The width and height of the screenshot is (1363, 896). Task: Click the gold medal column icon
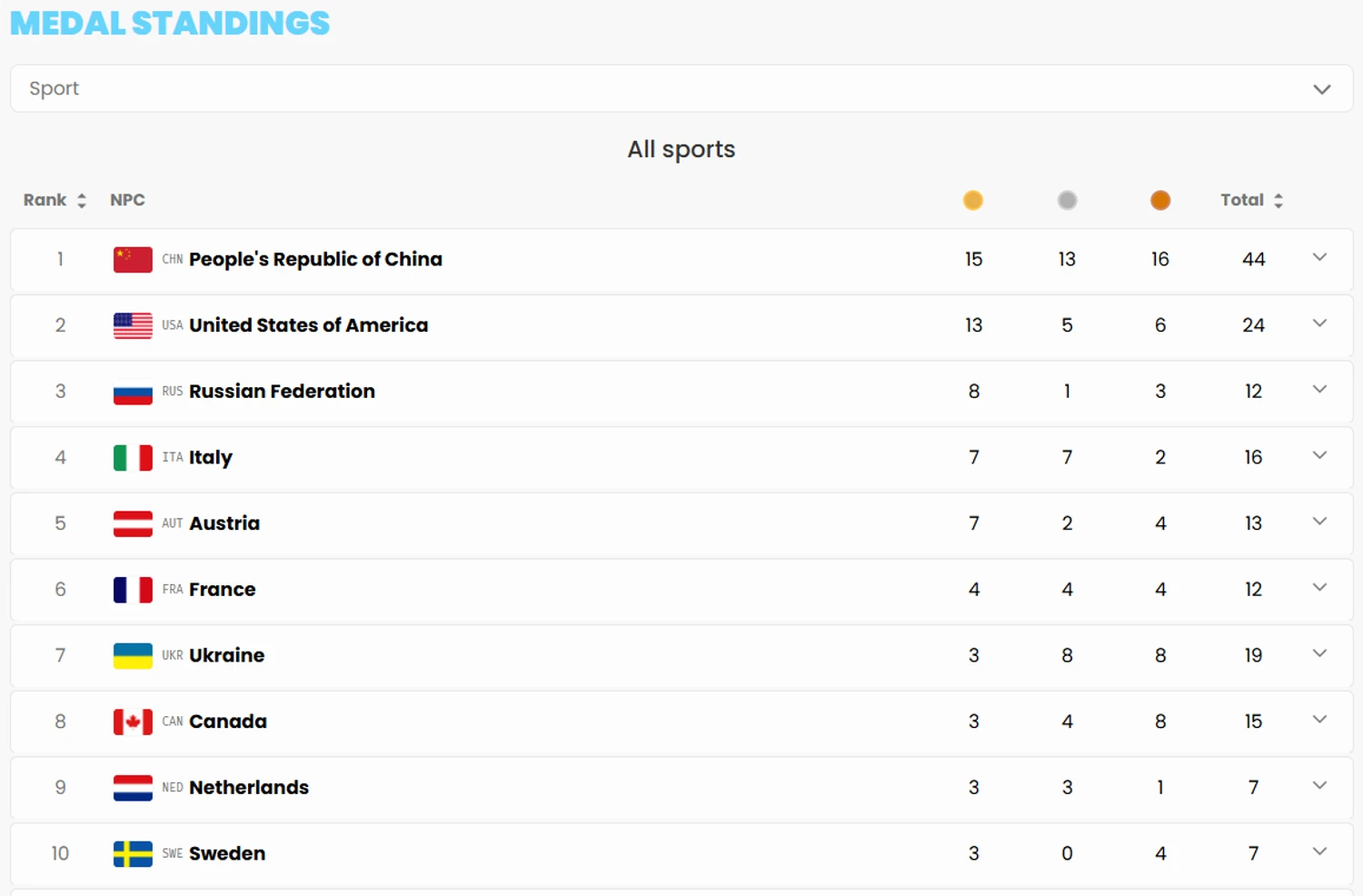(973, 200)
